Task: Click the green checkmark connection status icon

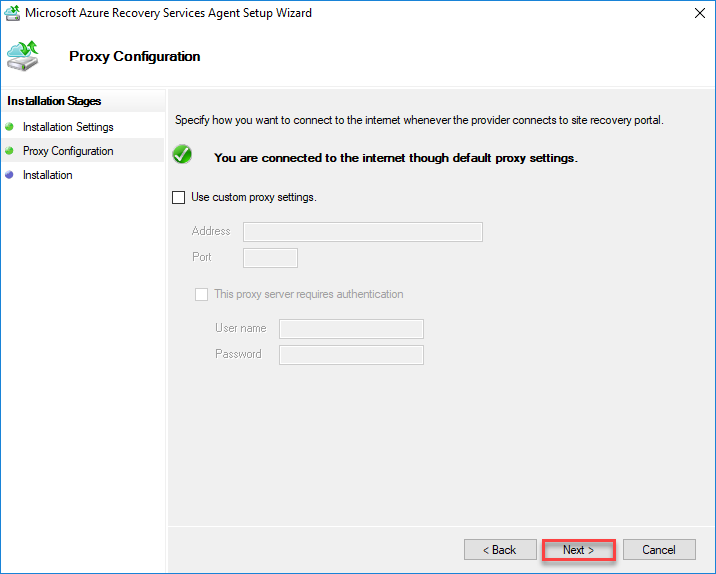Action: click(182, 156)
